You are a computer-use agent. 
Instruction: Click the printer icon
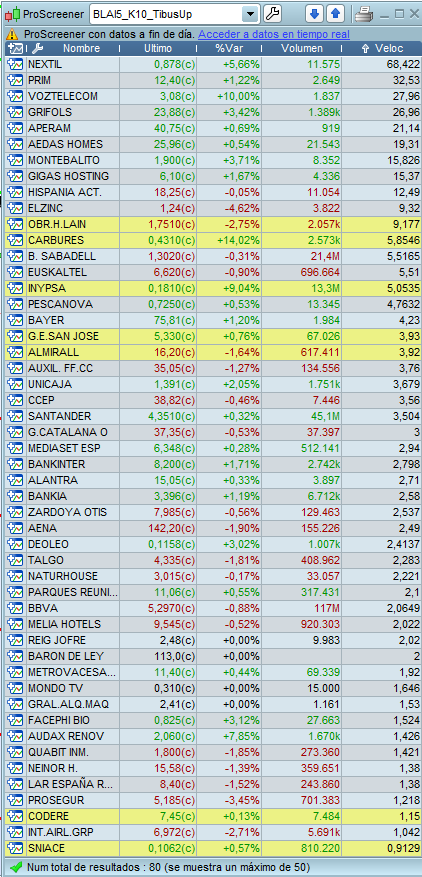(x=364, y=14)
